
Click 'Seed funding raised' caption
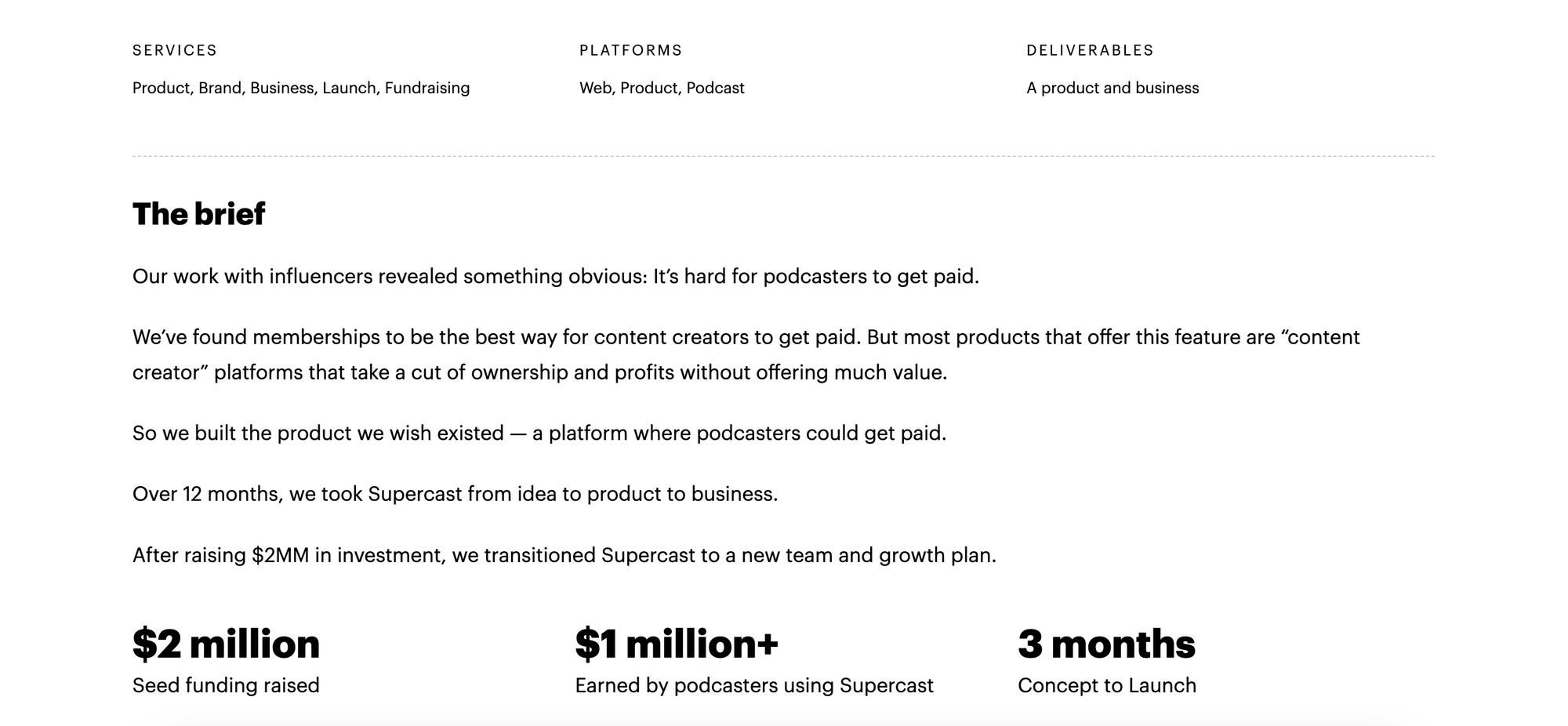click(226, 685)
